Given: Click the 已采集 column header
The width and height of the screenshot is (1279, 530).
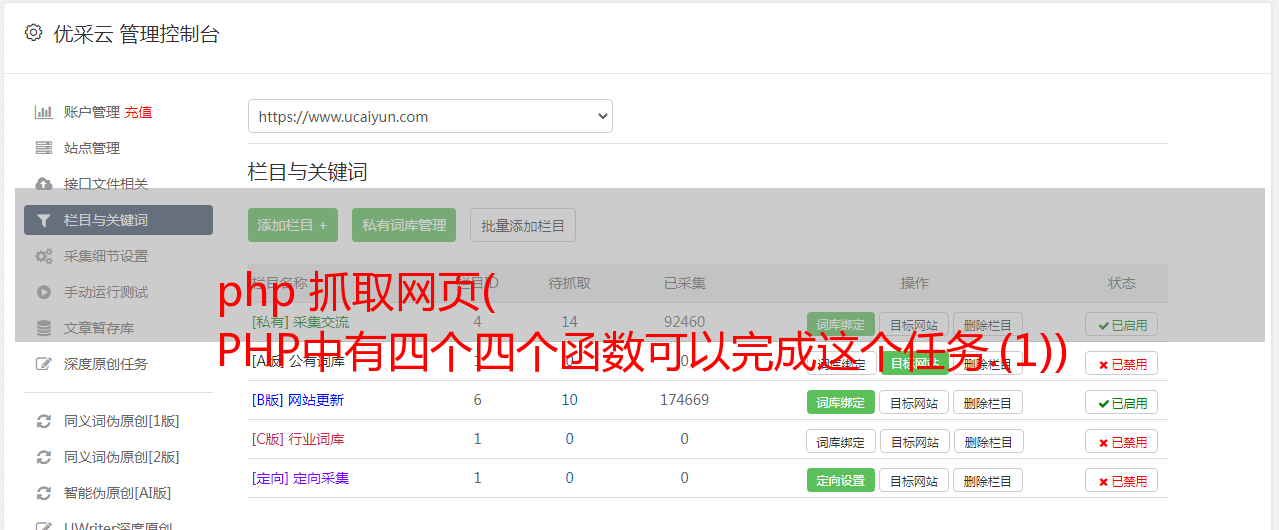Looking at the screenshot, I should click(x=684, y=283).
